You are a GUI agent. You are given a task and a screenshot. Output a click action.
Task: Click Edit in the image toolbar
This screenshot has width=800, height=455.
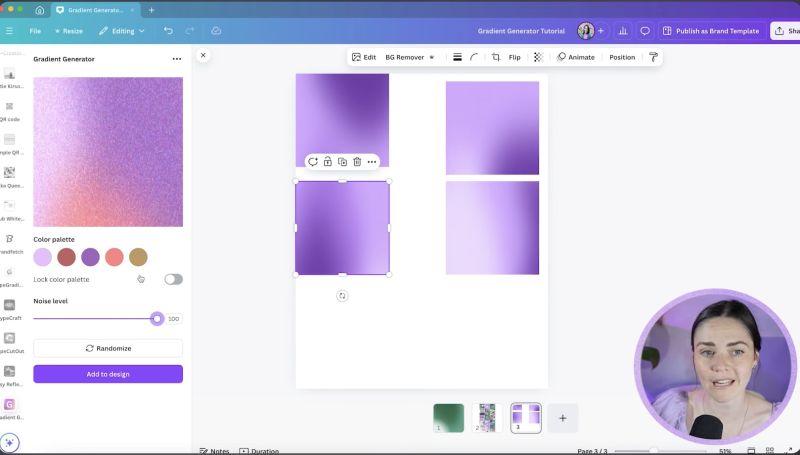click(364, 57)
